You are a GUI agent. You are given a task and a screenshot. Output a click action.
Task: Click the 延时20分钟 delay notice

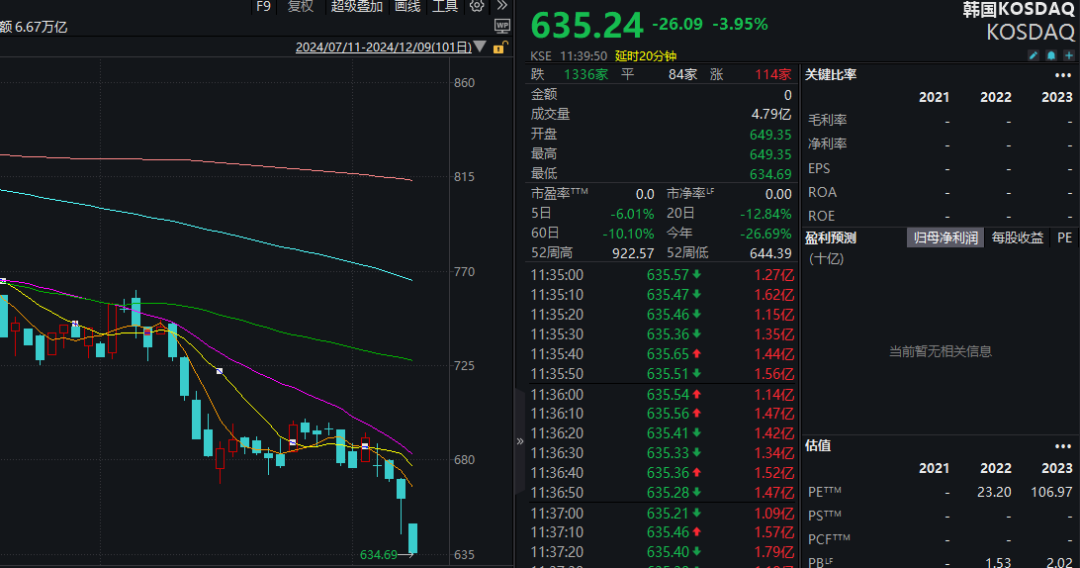645,56
